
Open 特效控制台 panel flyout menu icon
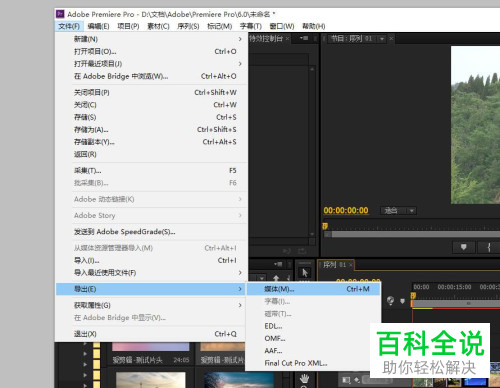pos(304,38)
